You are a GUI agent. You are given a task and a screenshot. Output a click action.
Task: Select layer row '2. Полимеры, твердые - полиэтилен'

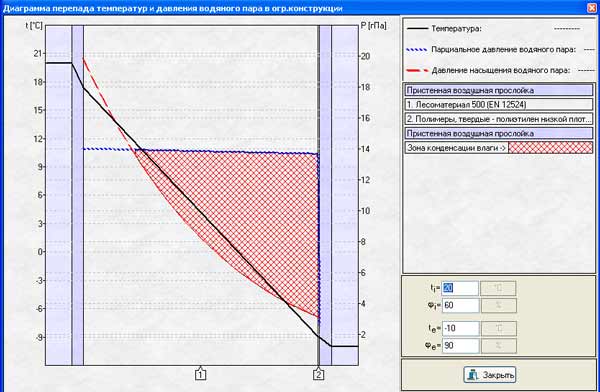coord(499,119)
